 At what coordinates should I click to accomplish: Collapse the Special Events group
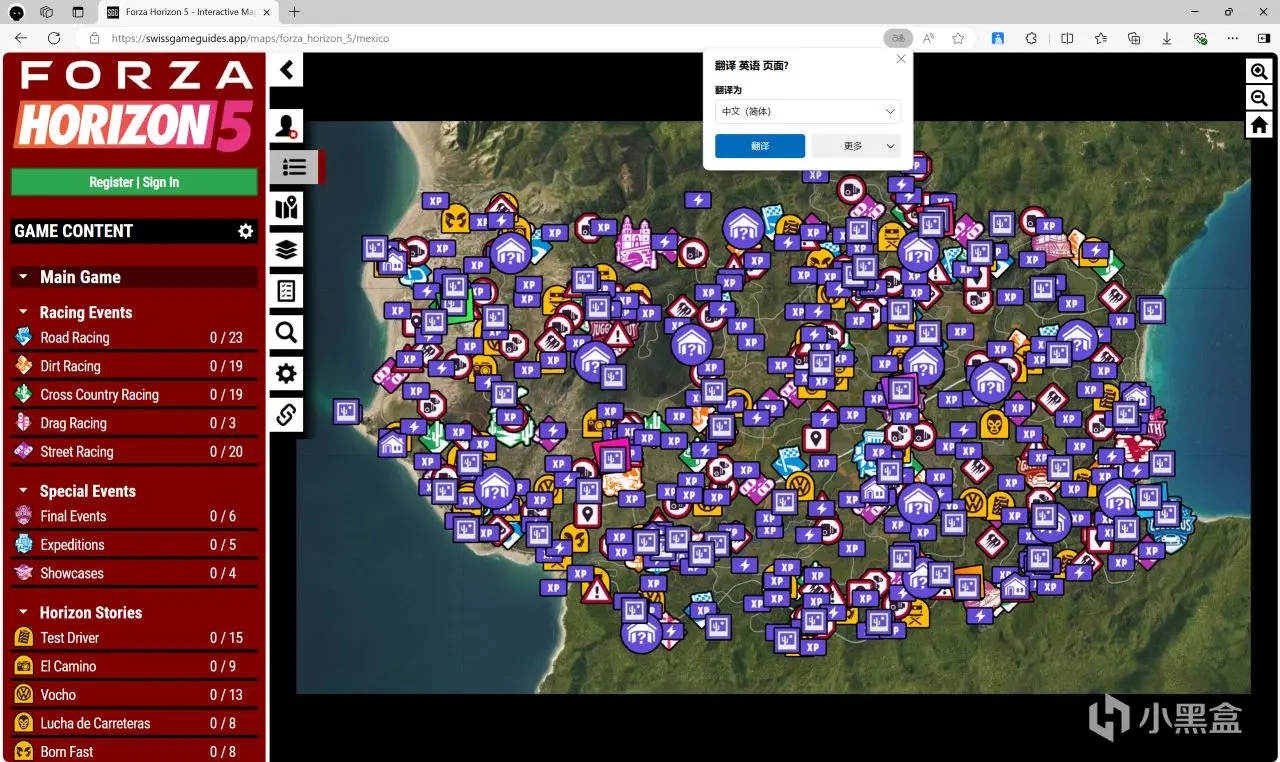(x=23, y=491)
